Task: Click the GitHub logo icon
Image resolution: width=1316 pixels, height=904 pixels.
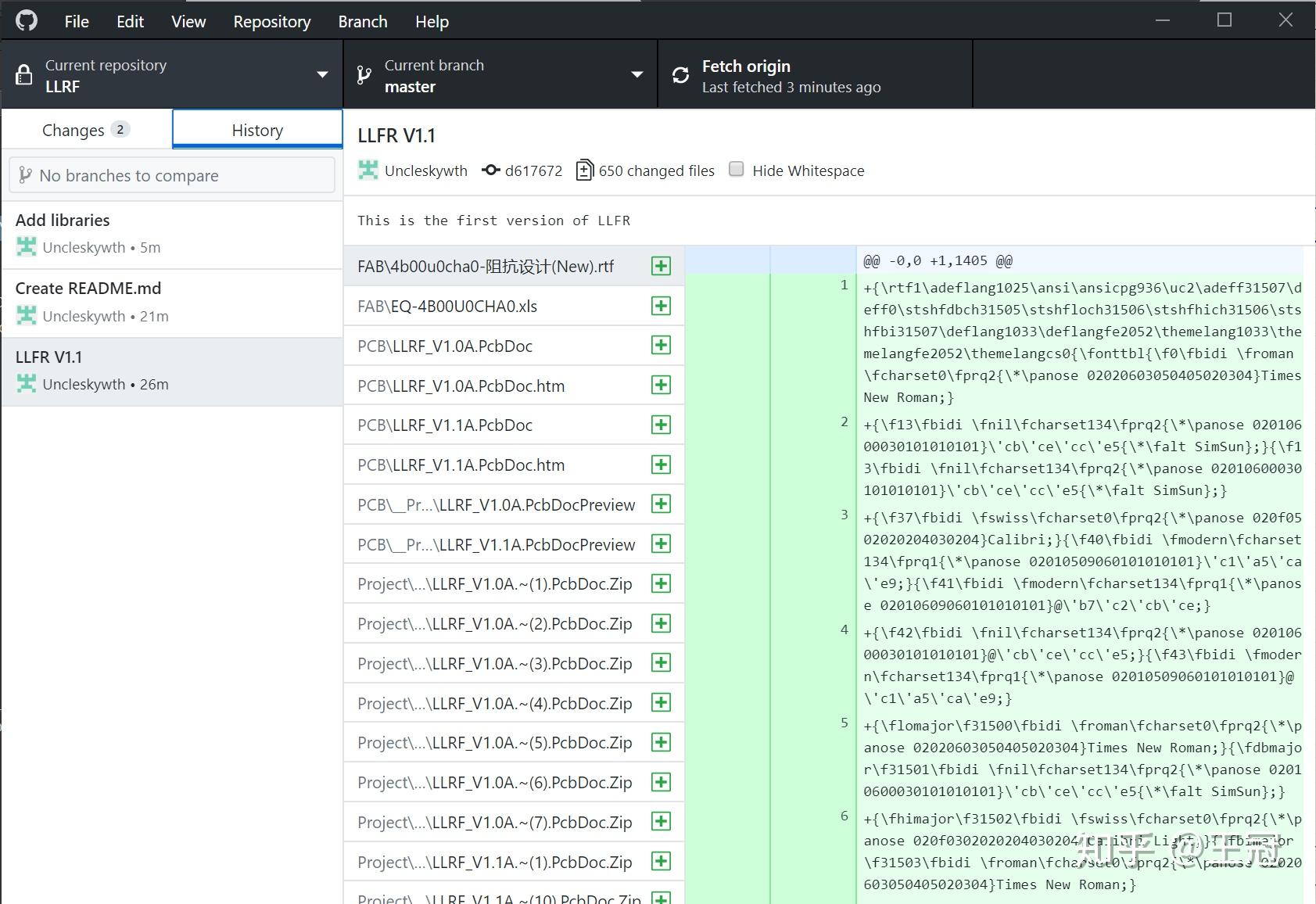Action: tap(27, 21)
